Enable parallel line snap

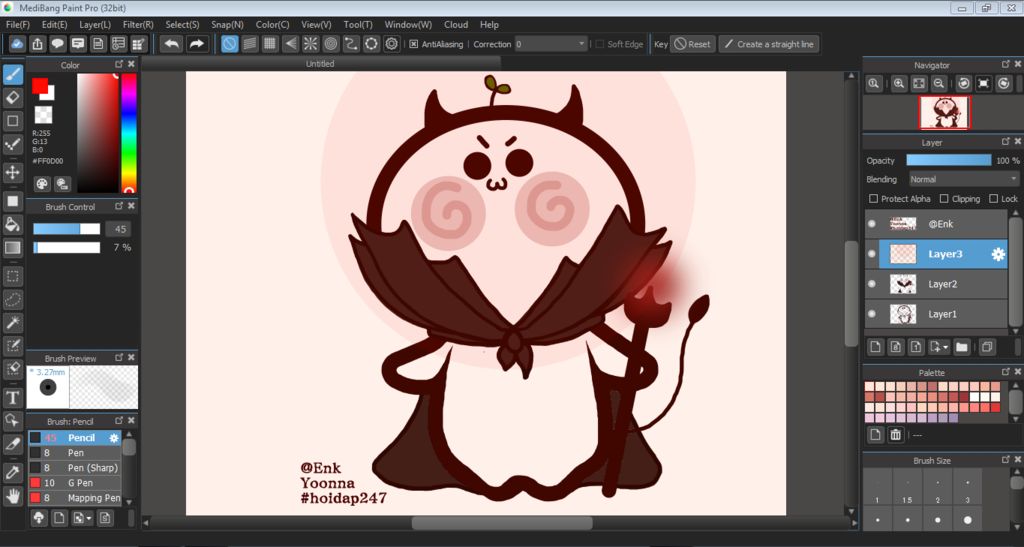(x=249, y=44)
